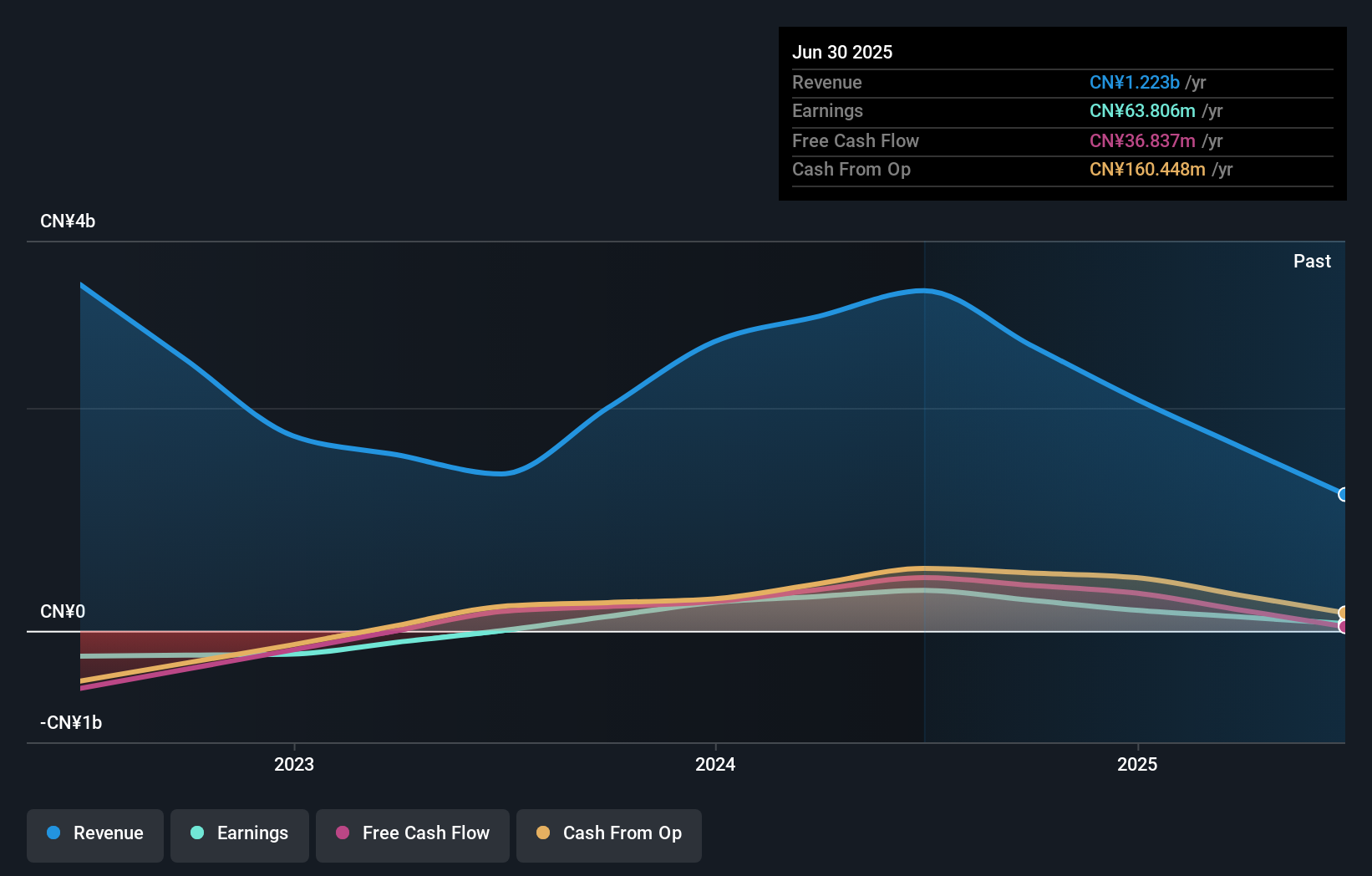Screen dimensions: 1372x876
Task: Click the CN¥160.448m cash from op value
Action: point(1147,169)
